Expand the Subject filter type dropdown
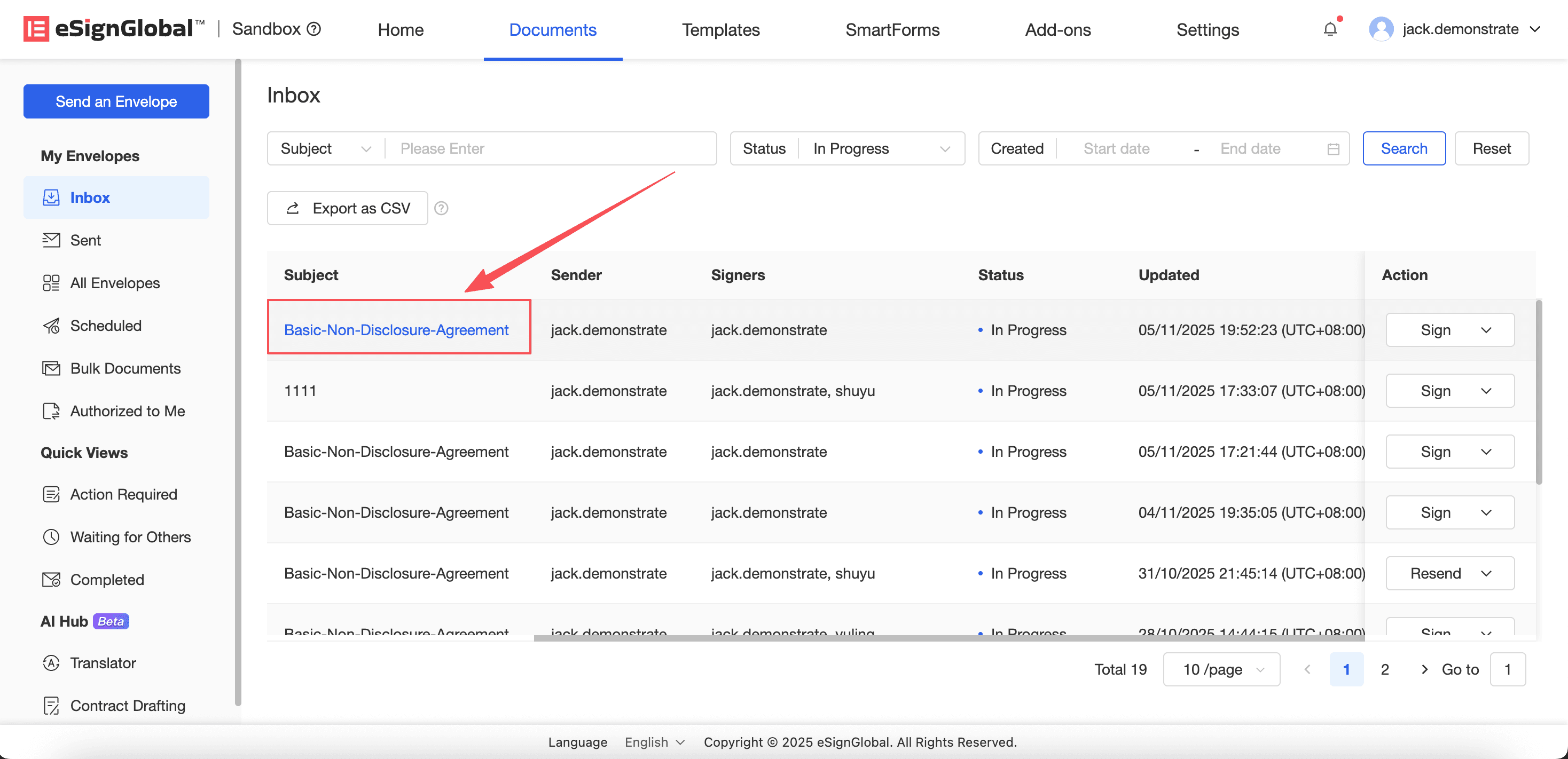 coord(326,148)
